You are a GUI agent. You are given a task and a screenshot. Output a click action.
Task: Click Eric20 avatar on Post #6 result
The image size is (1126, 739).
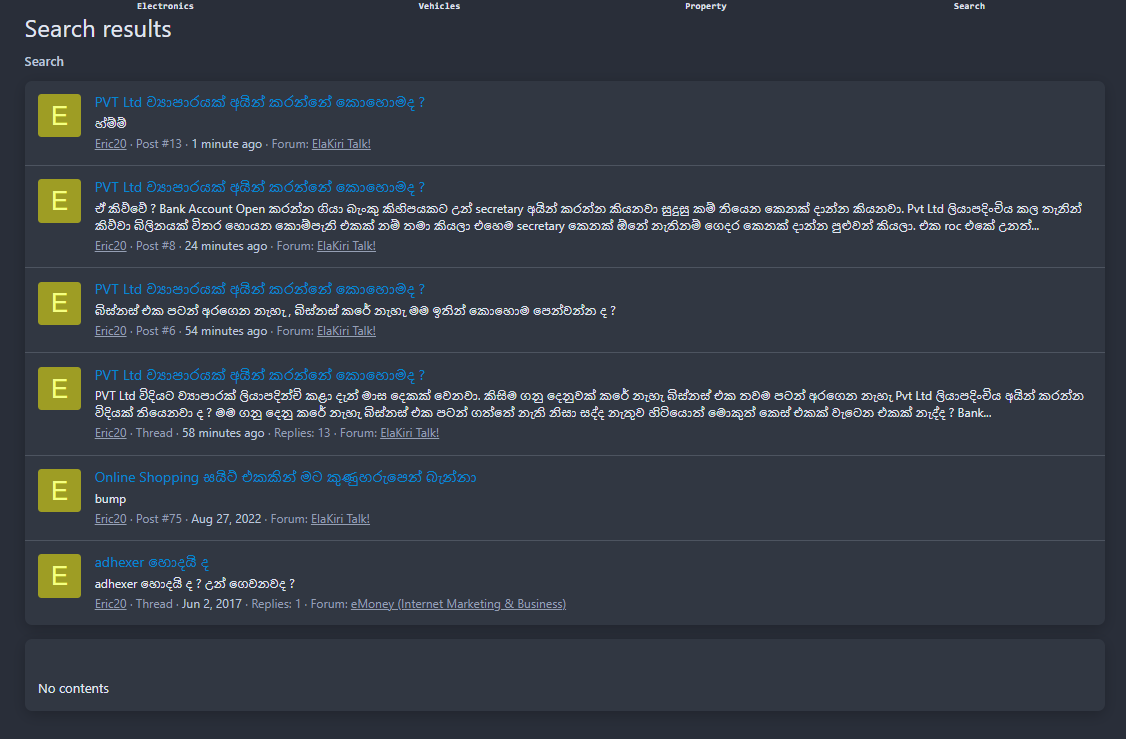tap(59, 303)
